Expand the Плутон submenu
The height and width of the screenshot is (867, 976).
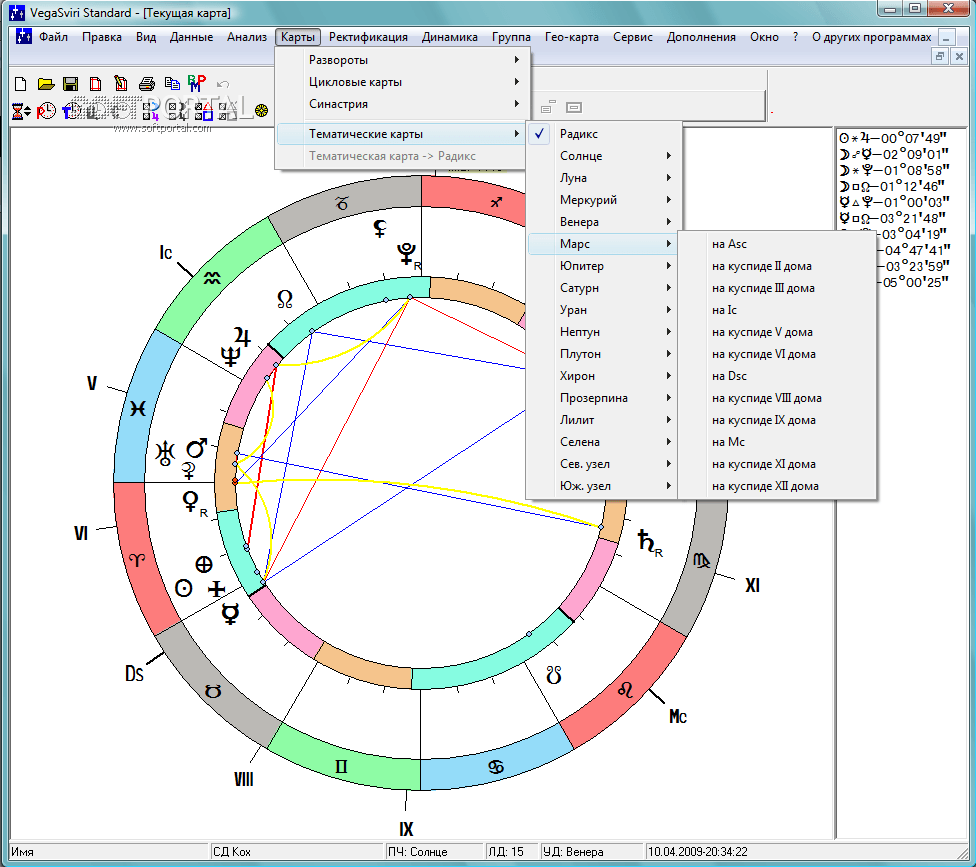(604, 354)
